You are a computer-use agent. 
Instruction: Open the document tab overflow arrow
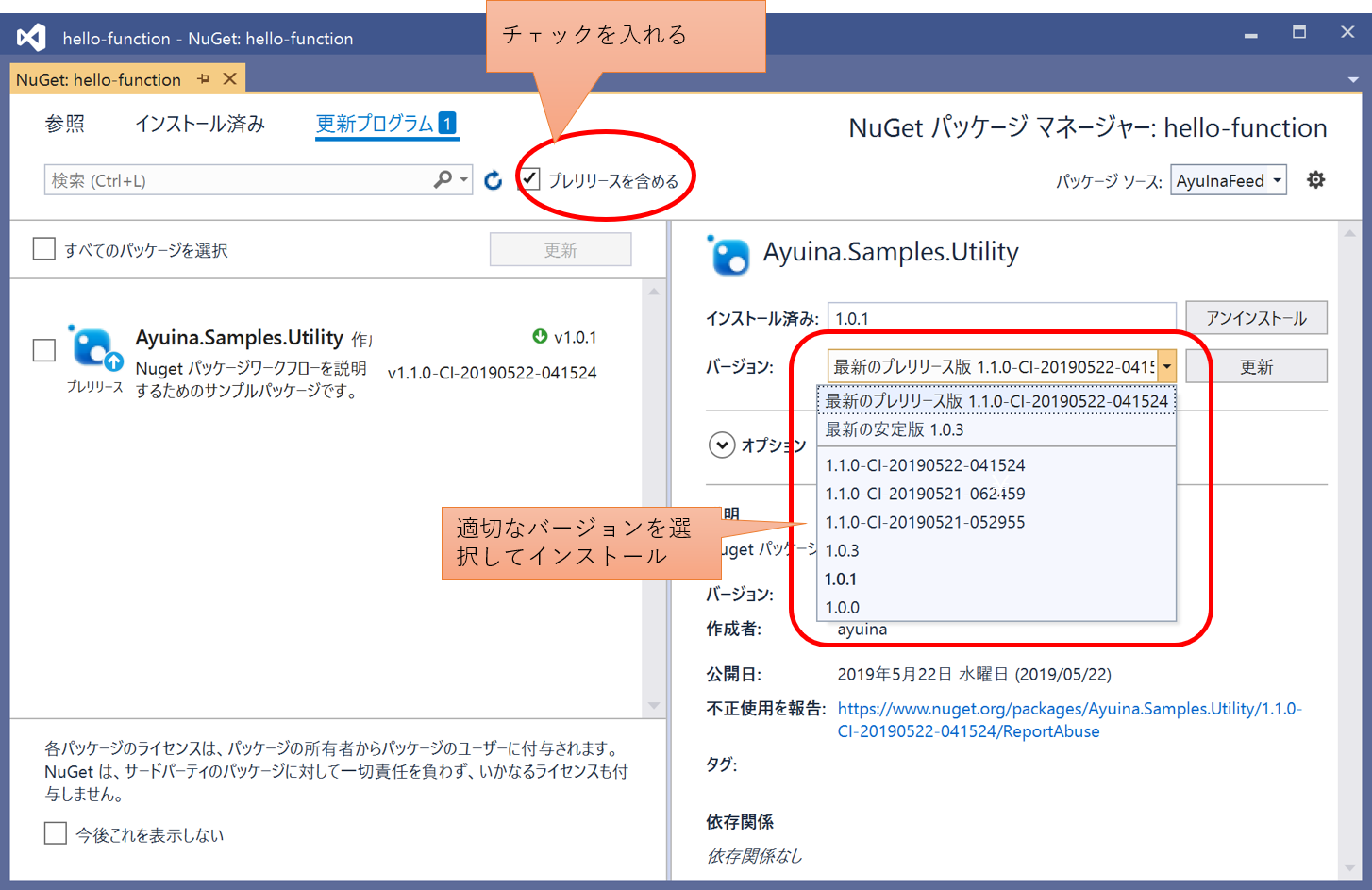point(1353,80)
